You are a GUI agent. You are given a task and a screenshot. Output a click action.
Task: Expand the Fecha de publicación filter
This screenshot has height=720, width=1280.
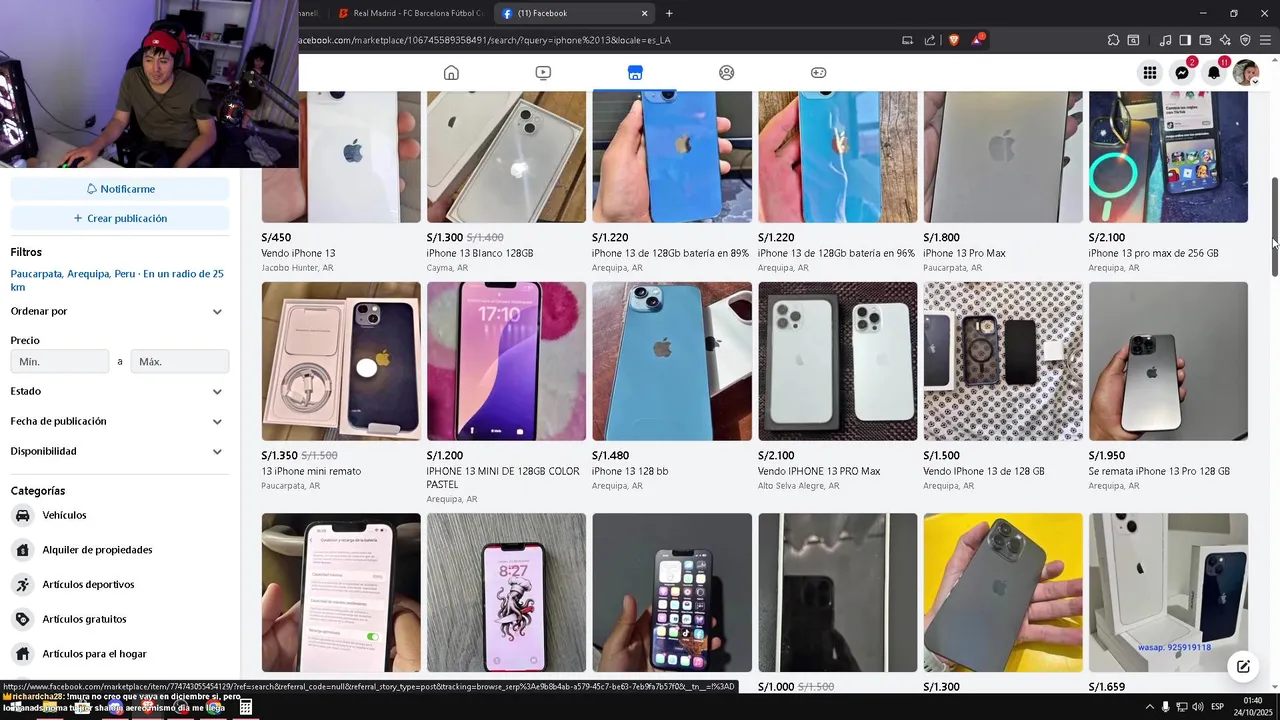117,421
